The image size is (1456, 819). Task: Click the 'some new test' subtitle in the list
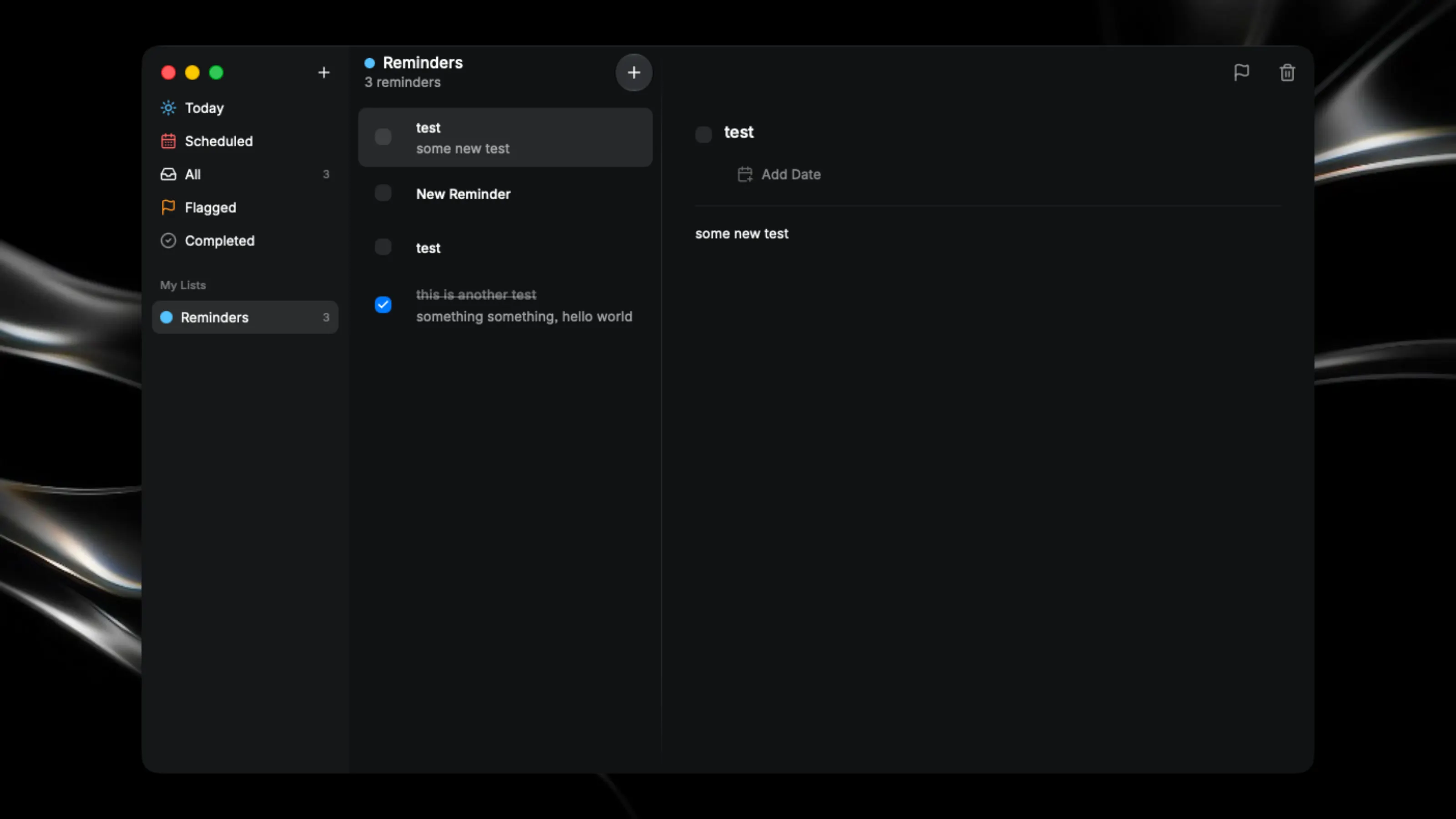pyautogui.click(x=462, y=149)
